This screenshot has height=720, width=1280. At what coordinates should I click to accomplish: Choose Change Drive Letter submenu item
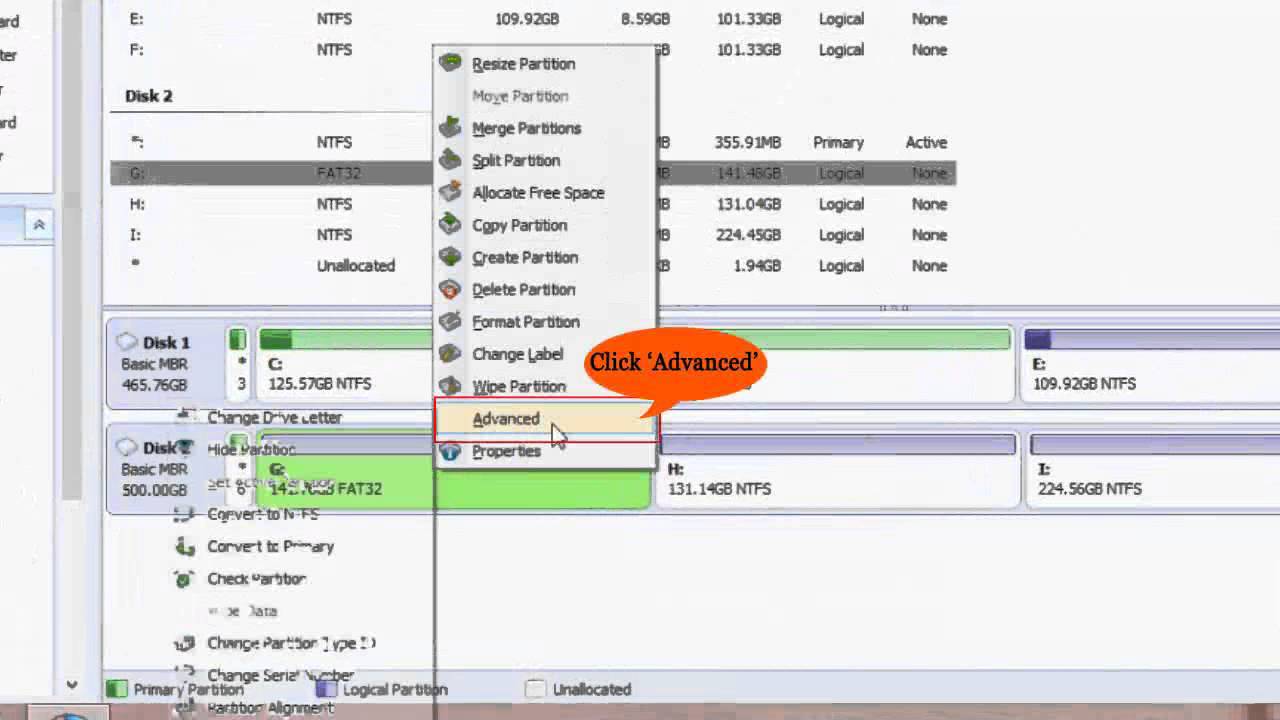click(274, 417)
